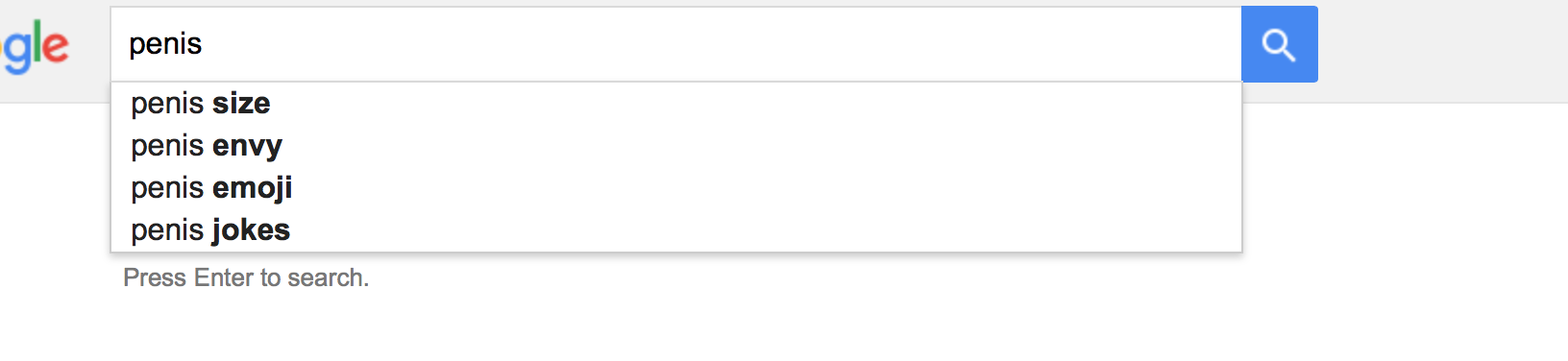Click empty area inside the search box

pyautogui.click(x=721, y=44)
